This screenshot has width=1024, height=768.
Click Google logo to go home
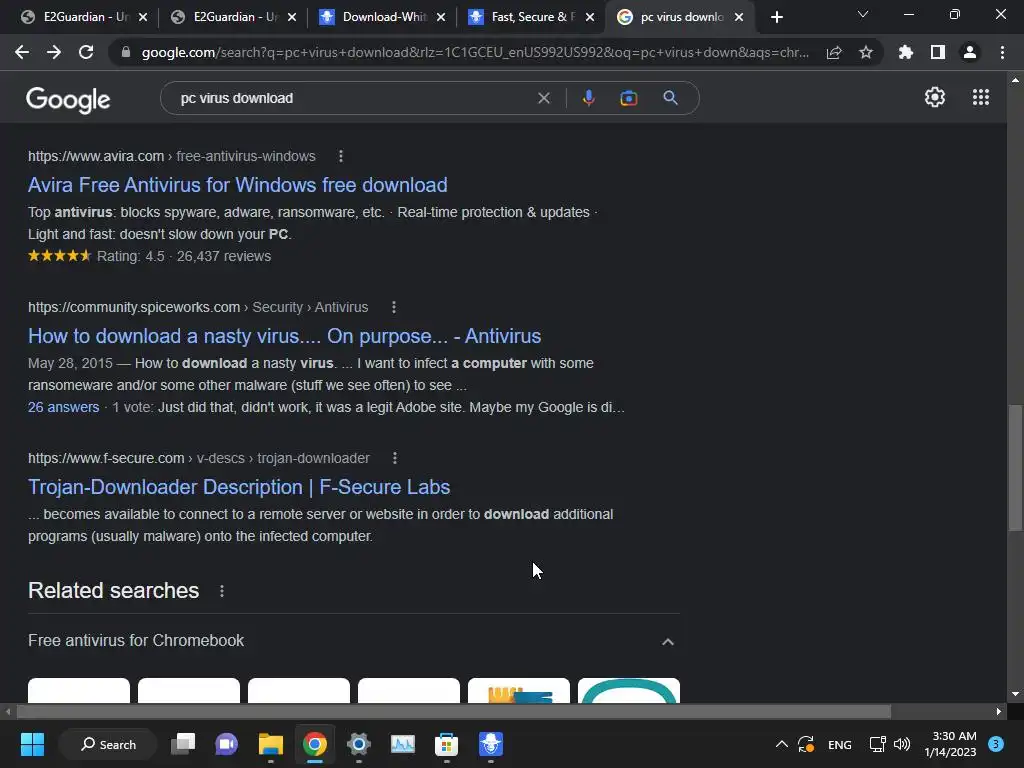(x=68, y=100)
